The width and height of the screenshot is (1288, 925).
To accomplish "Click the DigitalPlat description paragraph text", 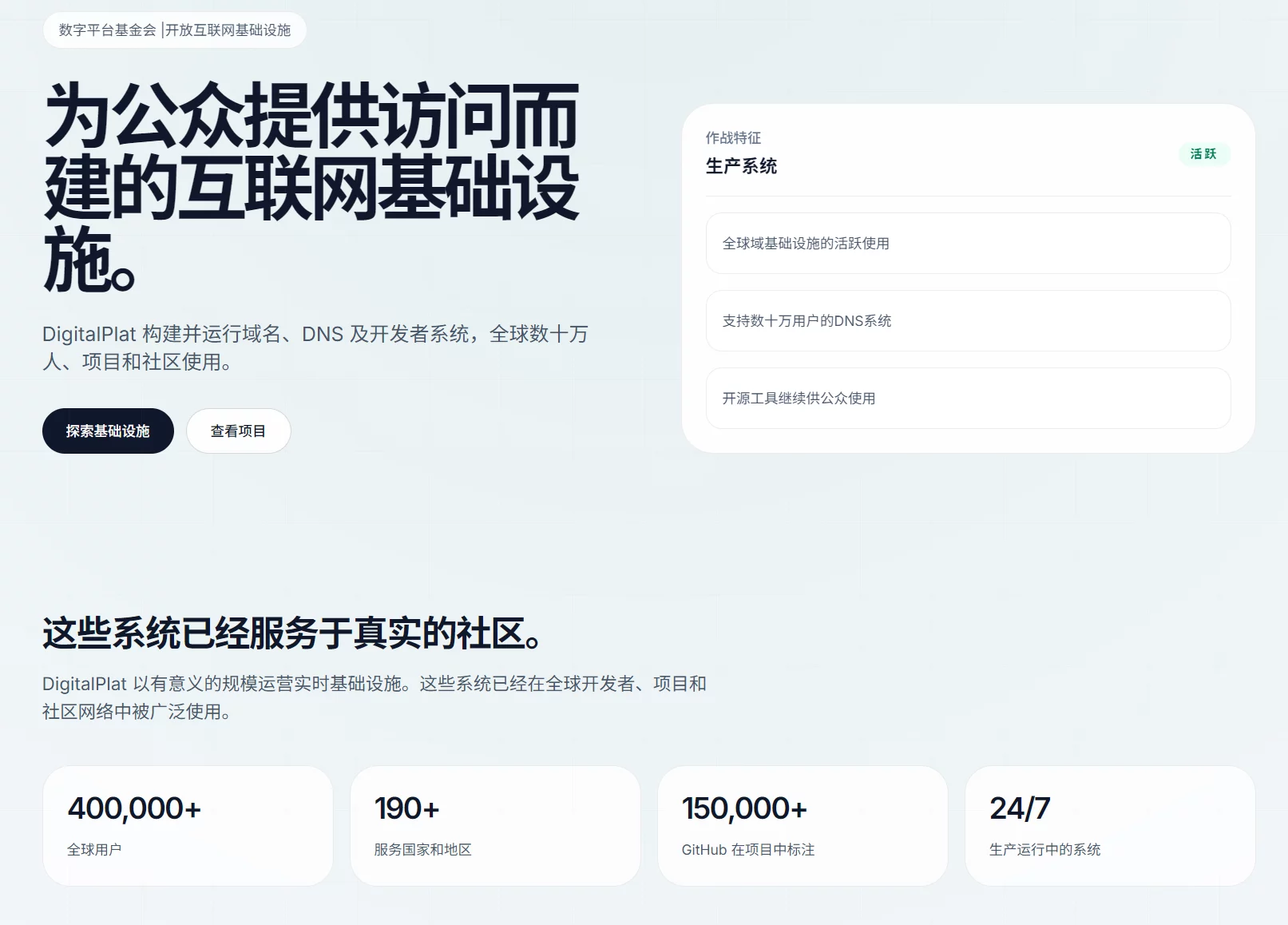I will pos(315,347).
